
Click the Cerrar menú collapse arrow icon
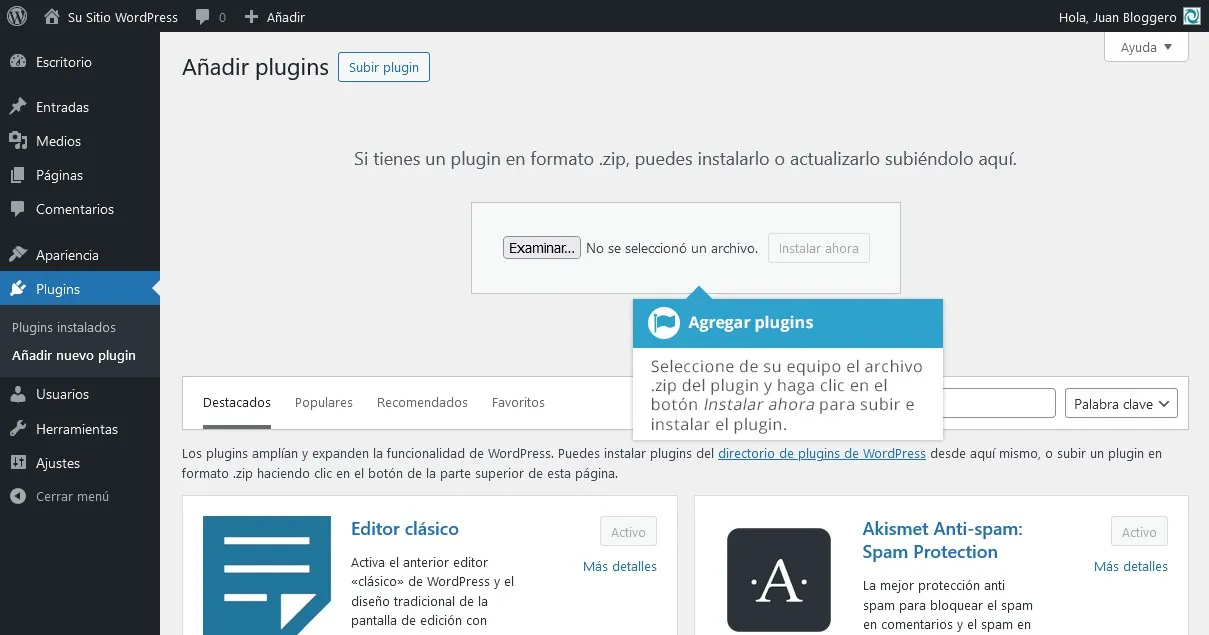click(x=18, y=496)
